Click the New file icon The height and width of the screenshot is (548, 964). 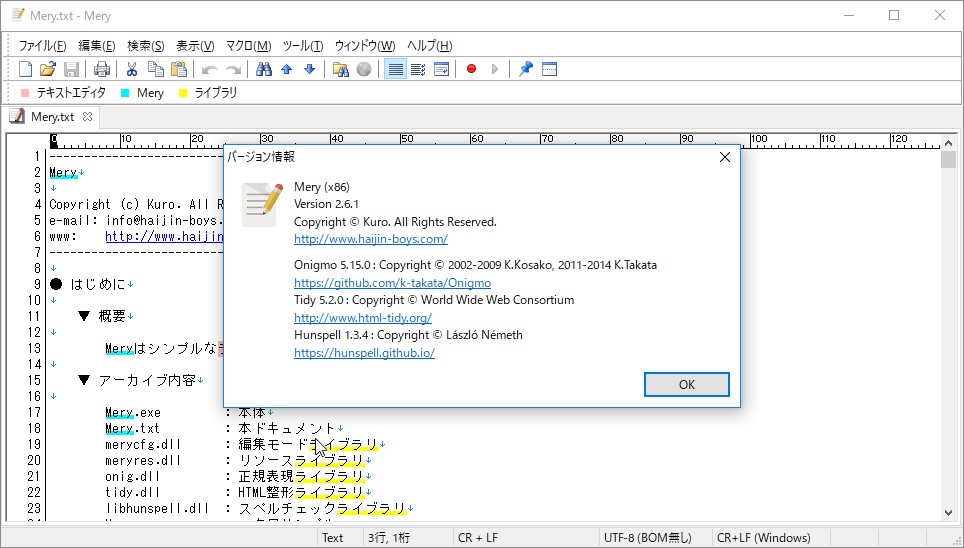[25, 69]
